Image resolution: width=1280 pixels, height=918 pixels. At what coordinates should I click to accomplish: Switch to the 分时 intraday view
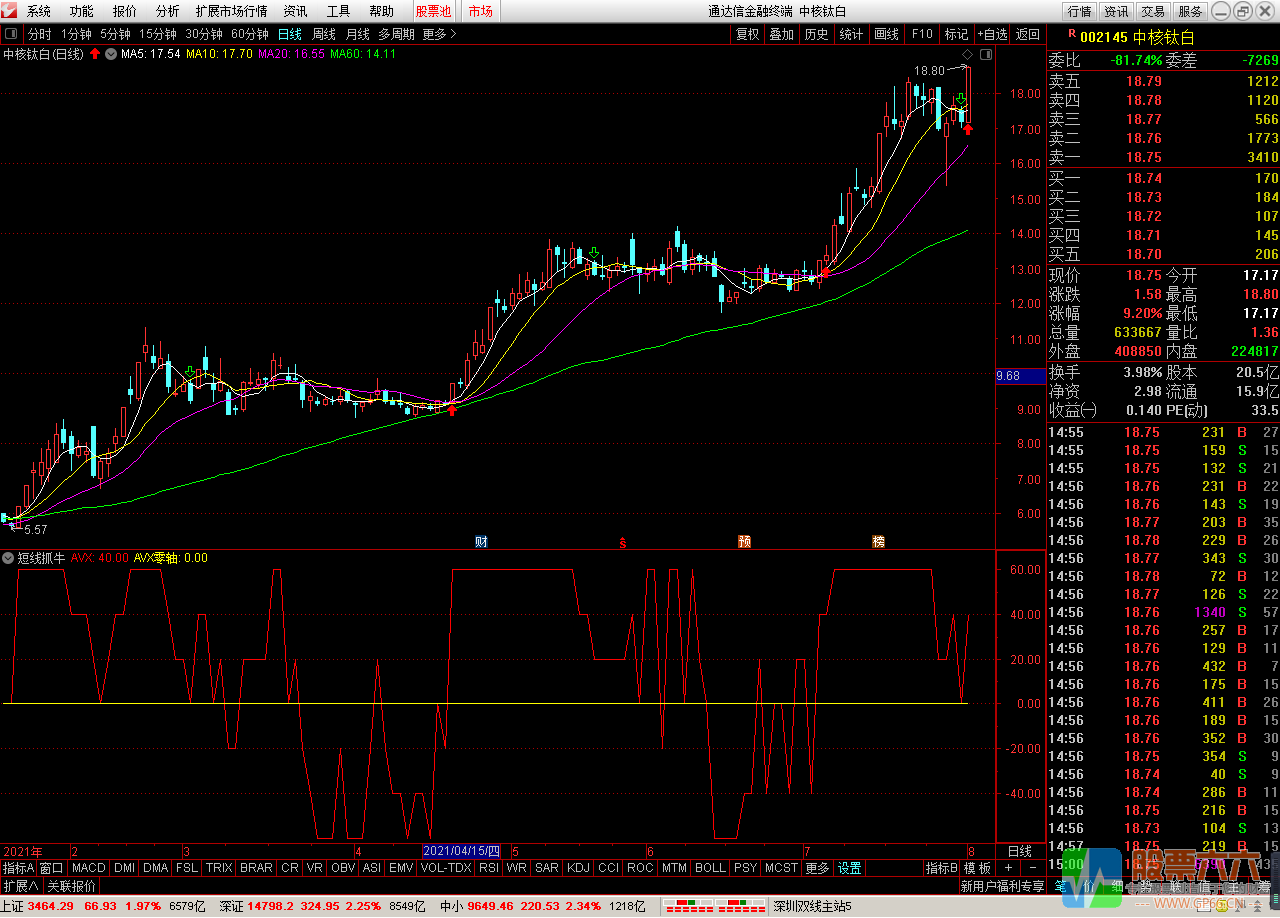[39, 34]
